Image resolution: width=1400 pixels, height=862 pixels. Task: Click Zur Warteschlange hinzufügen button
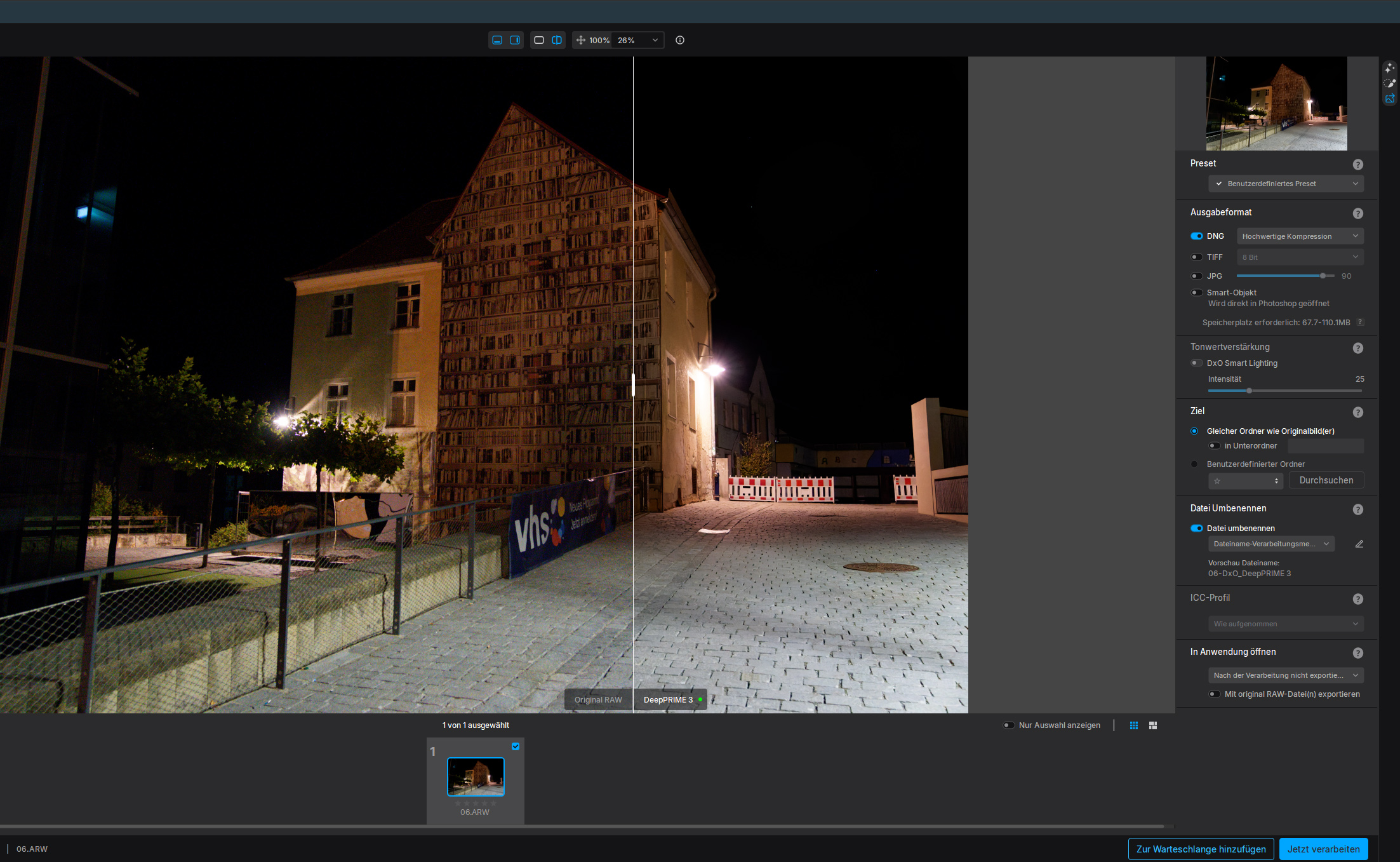point(1201,849)
